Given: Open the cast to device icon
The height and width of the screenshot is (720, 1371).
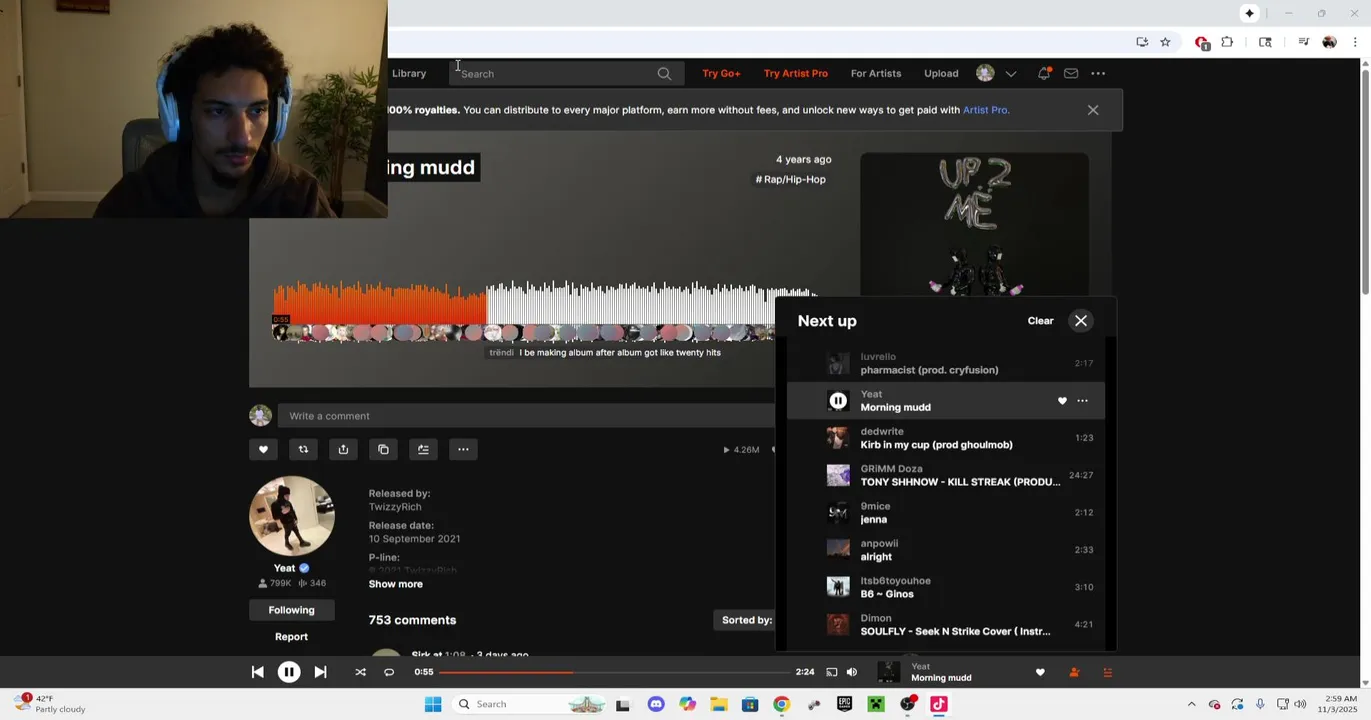Looking at the screenshot, I should (831, 672).
